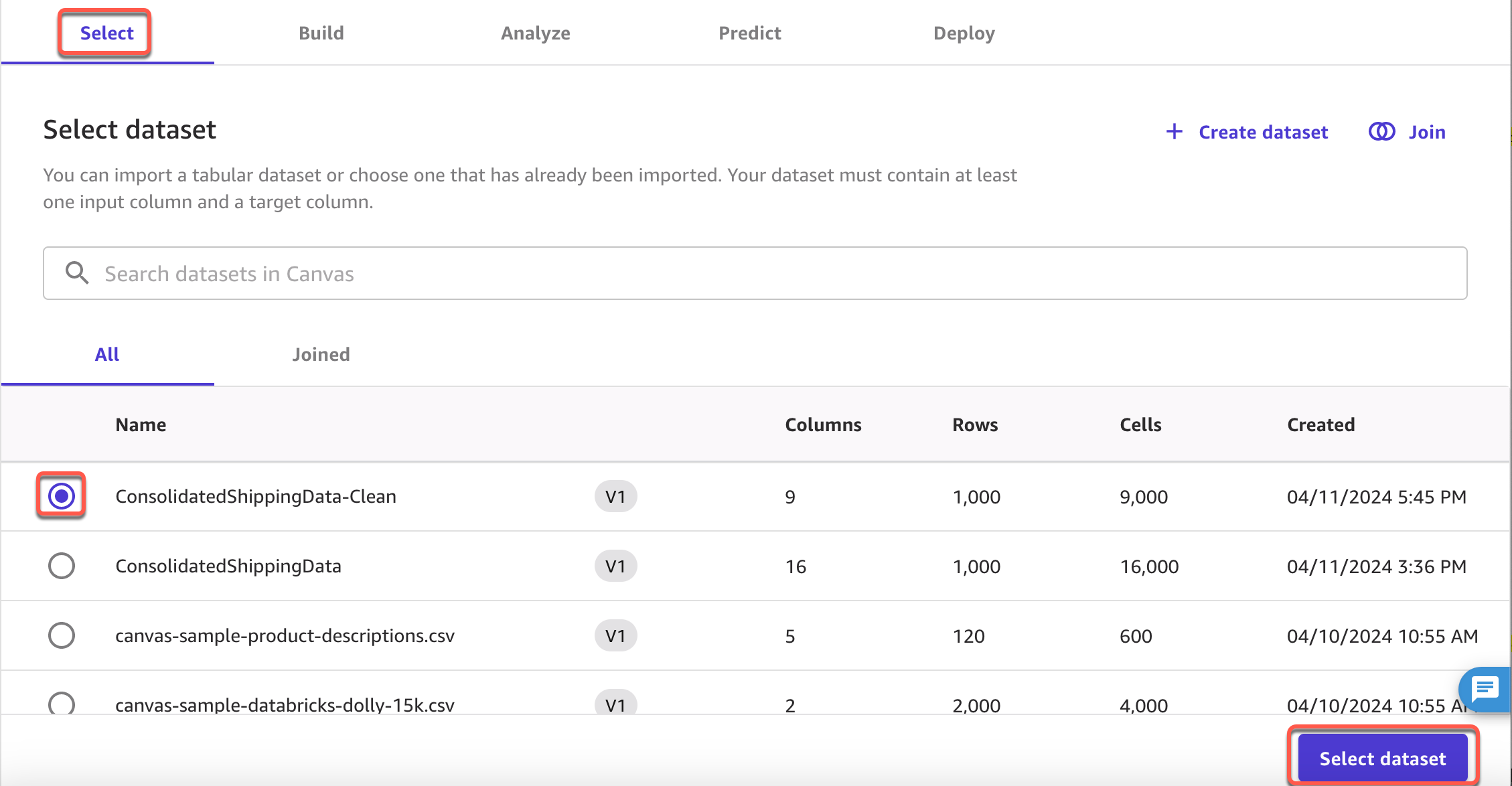Click V1 badge for ConsolidatedShippingData
The image size is (1512, 786).
click(x=615, y=566)
